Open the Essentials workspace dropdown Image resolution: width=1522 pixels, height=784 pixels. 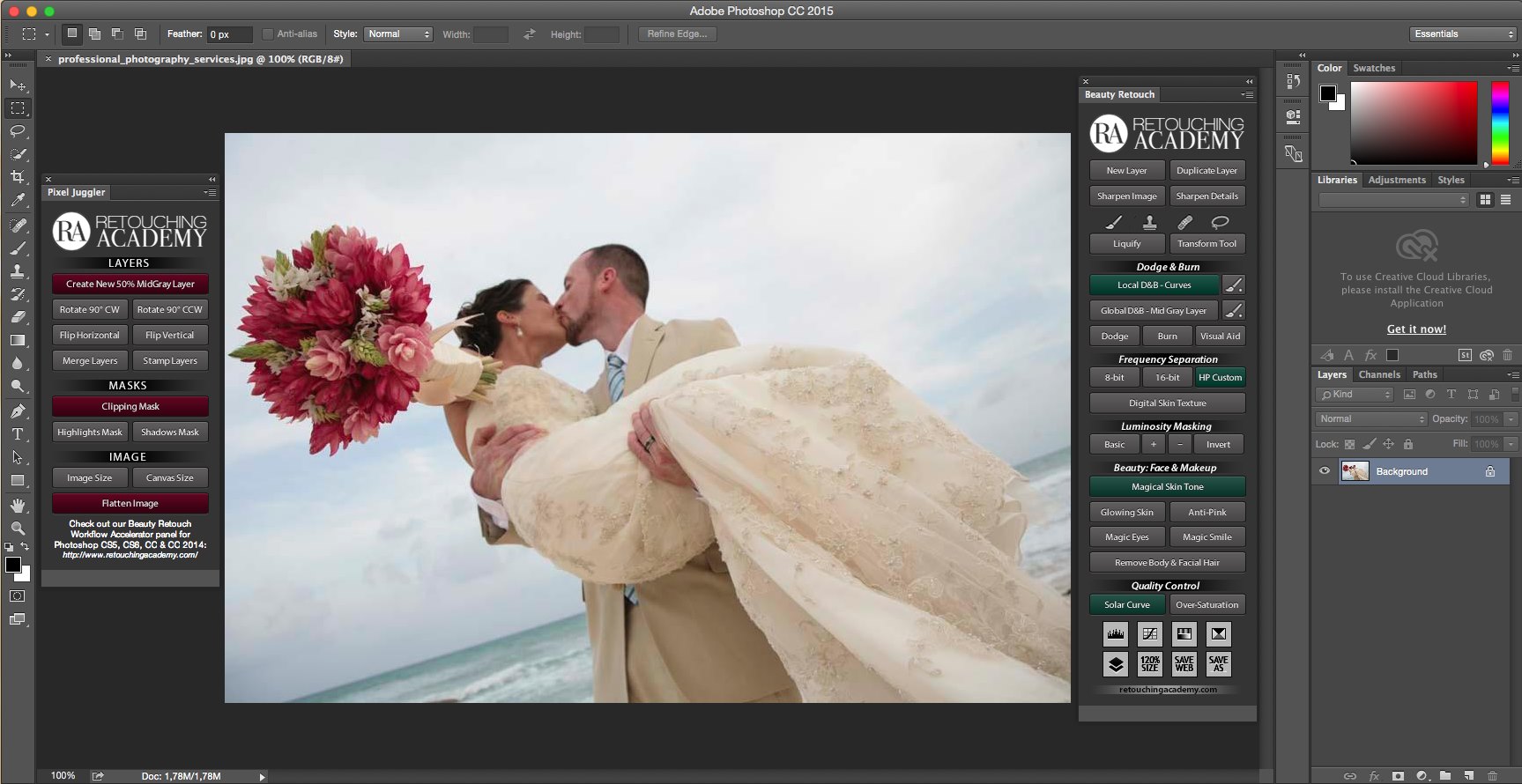click(1462, 33)
